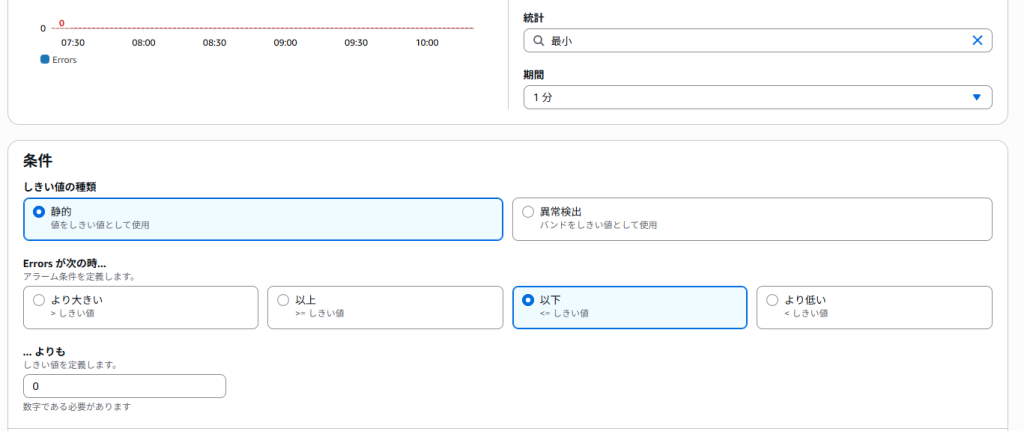Click the Errors legend label in graph

click(64, 59)
